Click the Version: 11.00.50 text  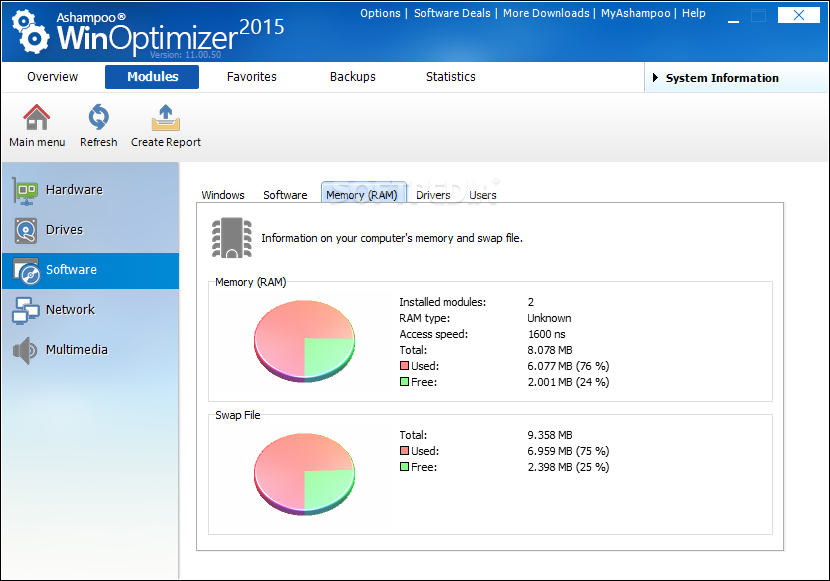185,55
